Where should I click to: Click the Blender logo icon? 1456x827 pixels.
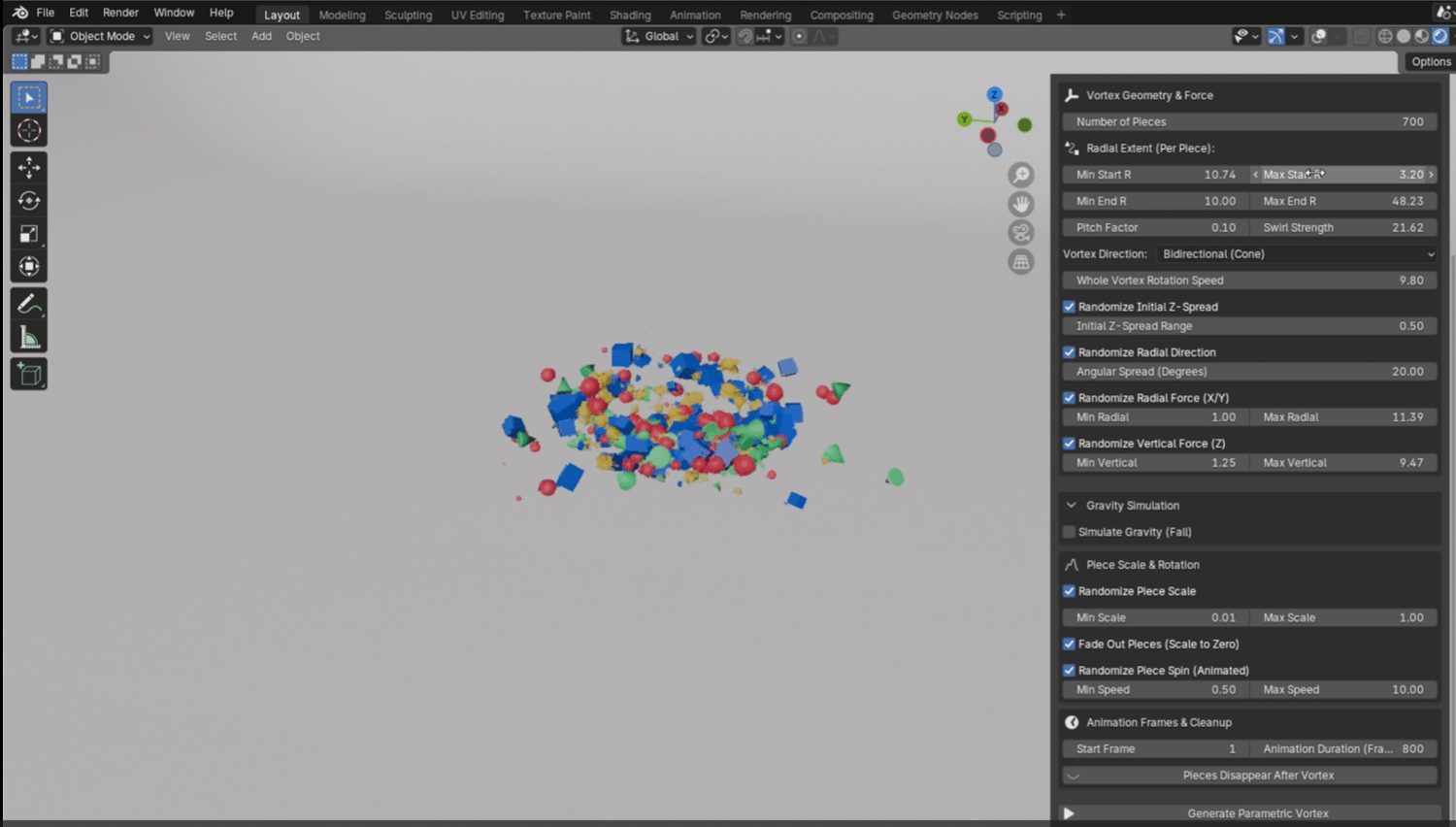(19, 13)
